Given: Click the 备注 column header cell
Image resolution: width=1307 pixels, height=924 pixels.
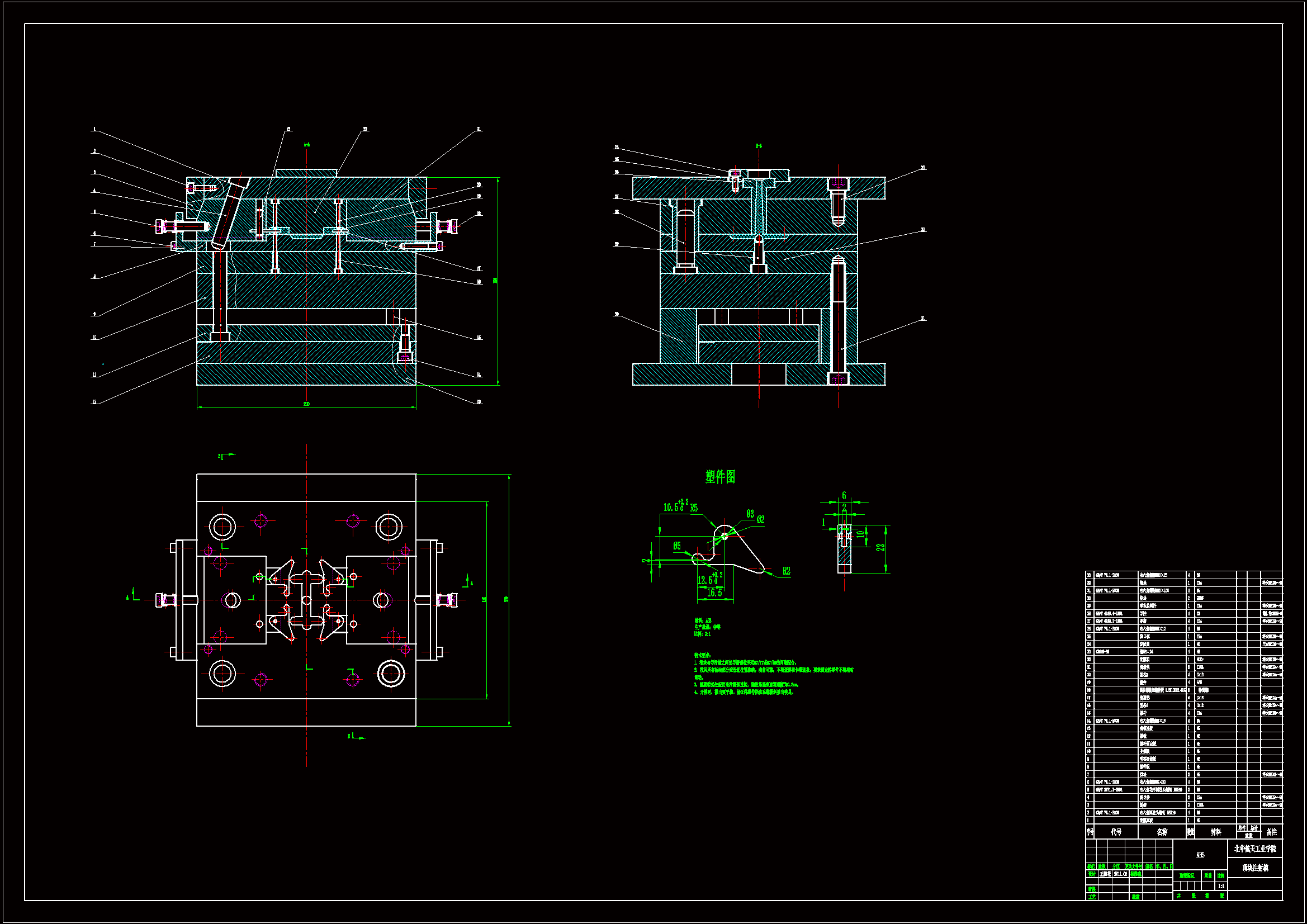Looking at the screenshot, I should (x=1271, y=832).
